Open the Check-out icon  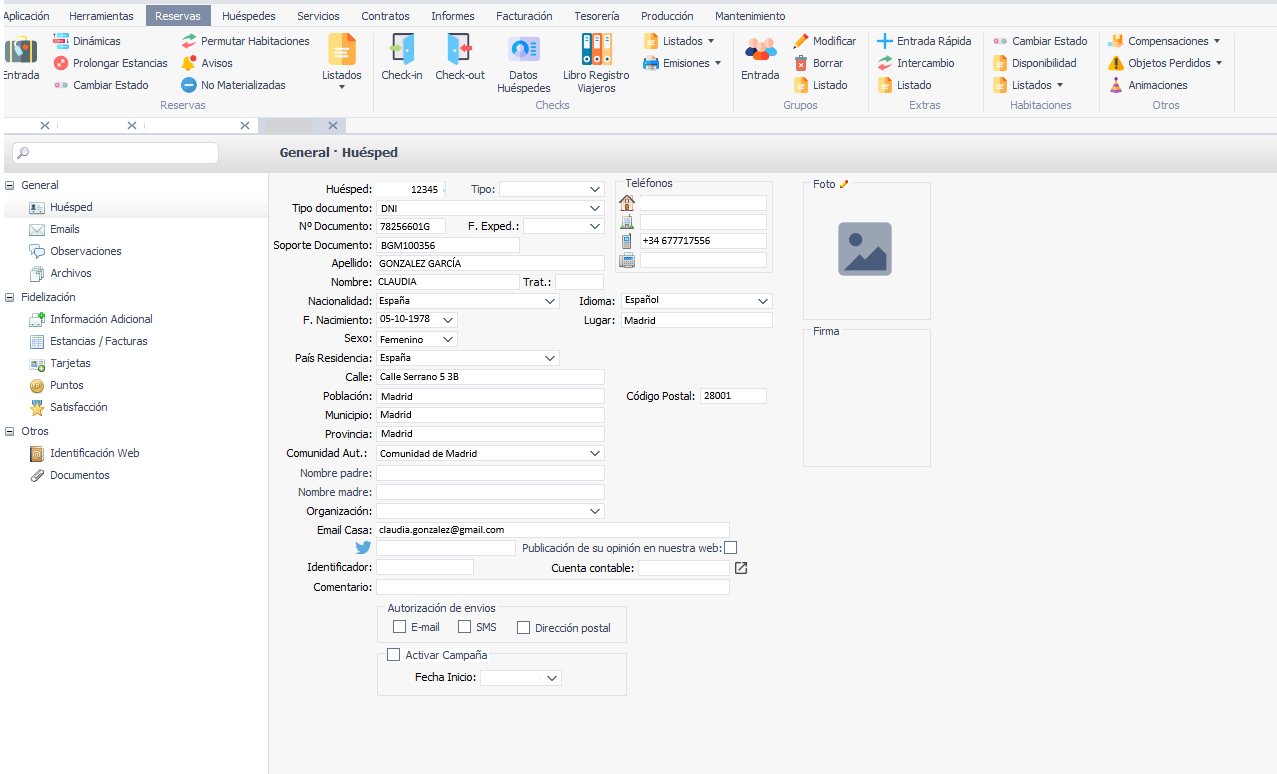tap(460, 58)
